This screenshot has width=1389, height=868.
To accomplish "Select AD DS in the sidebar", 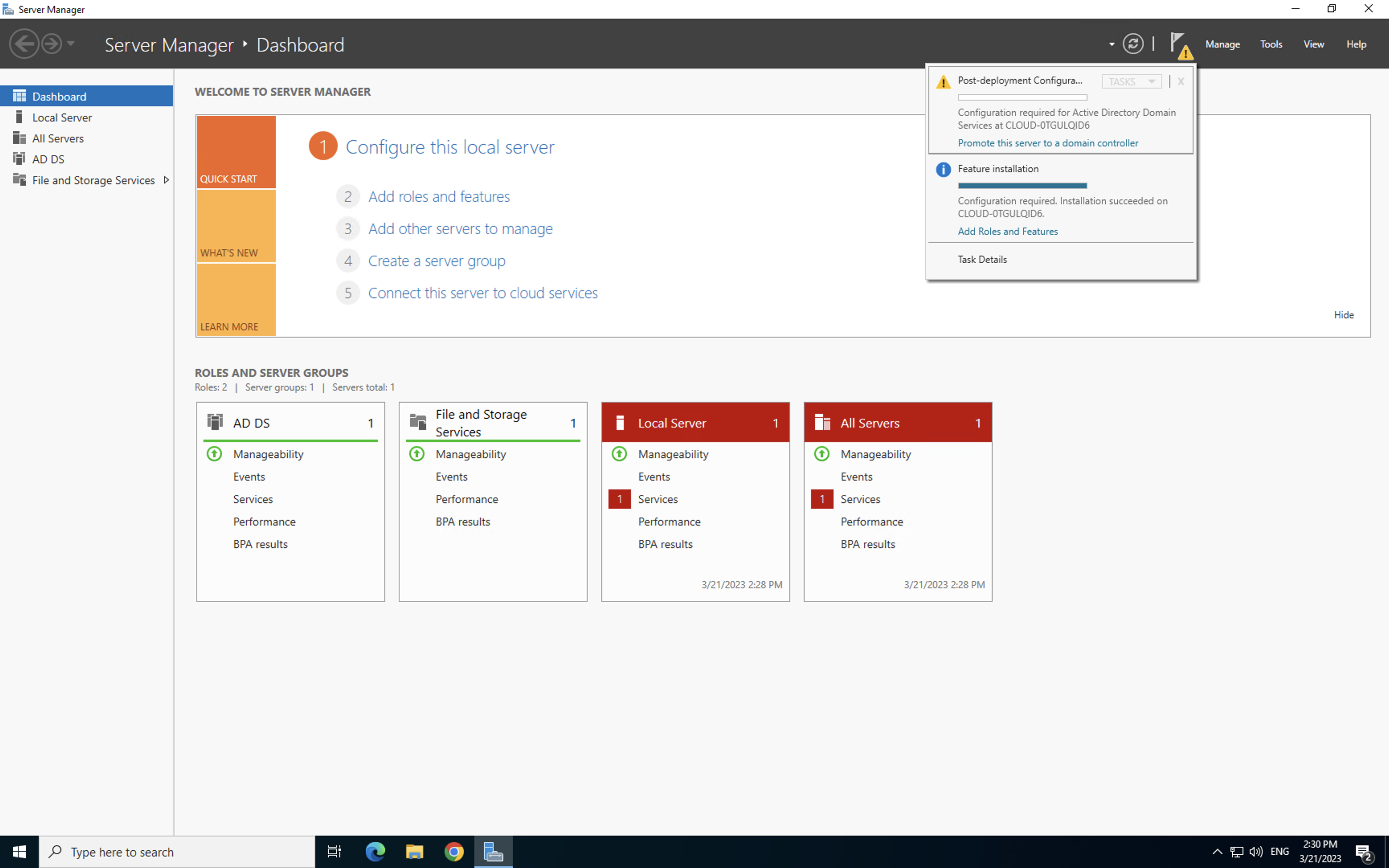I will tap(87, 159).
